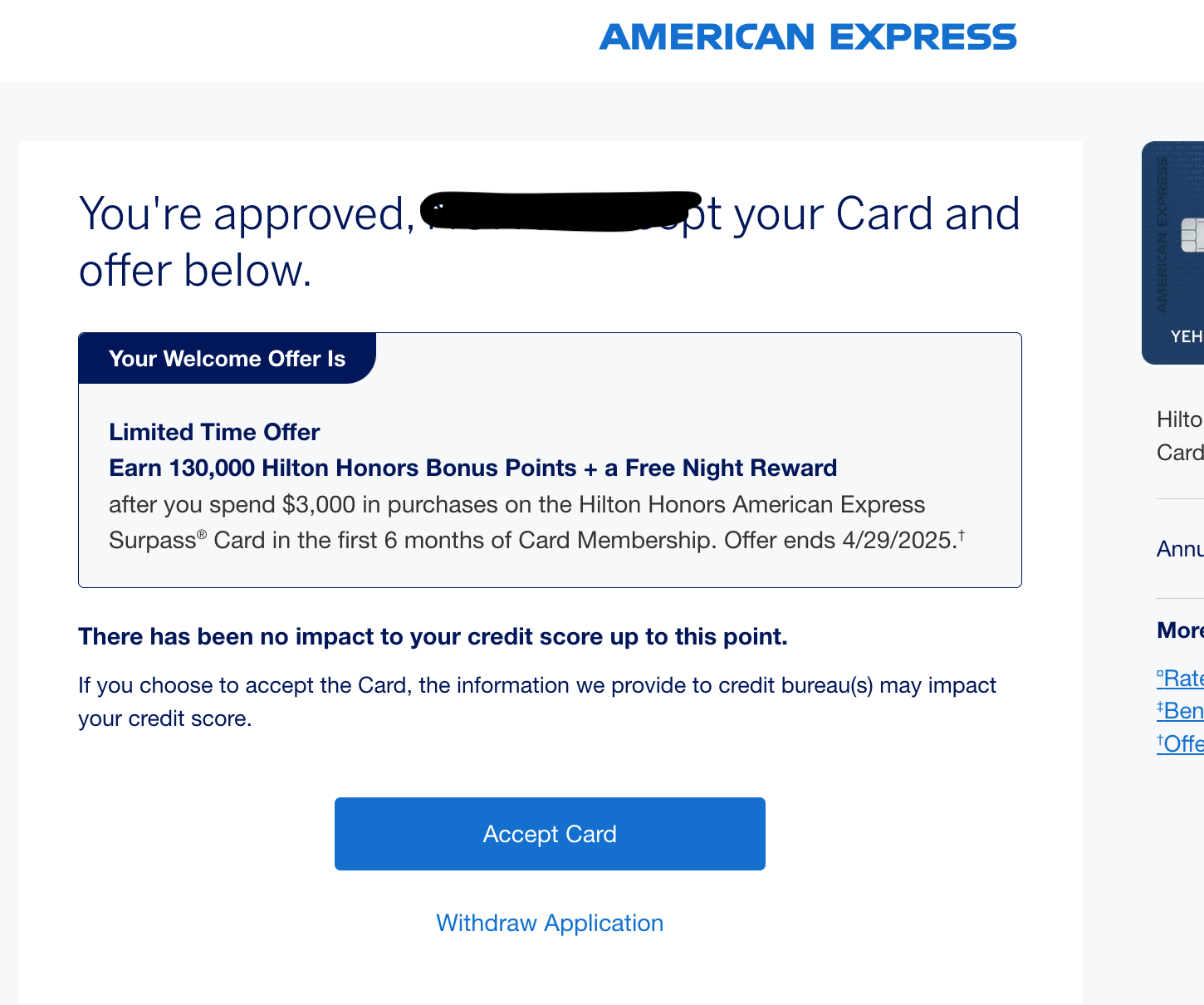Viewport: 1204px width, 1005px height.
Task: Click the Earn 130,000 Hilton Honors Bonus Points line
Action: pos(472,468)
